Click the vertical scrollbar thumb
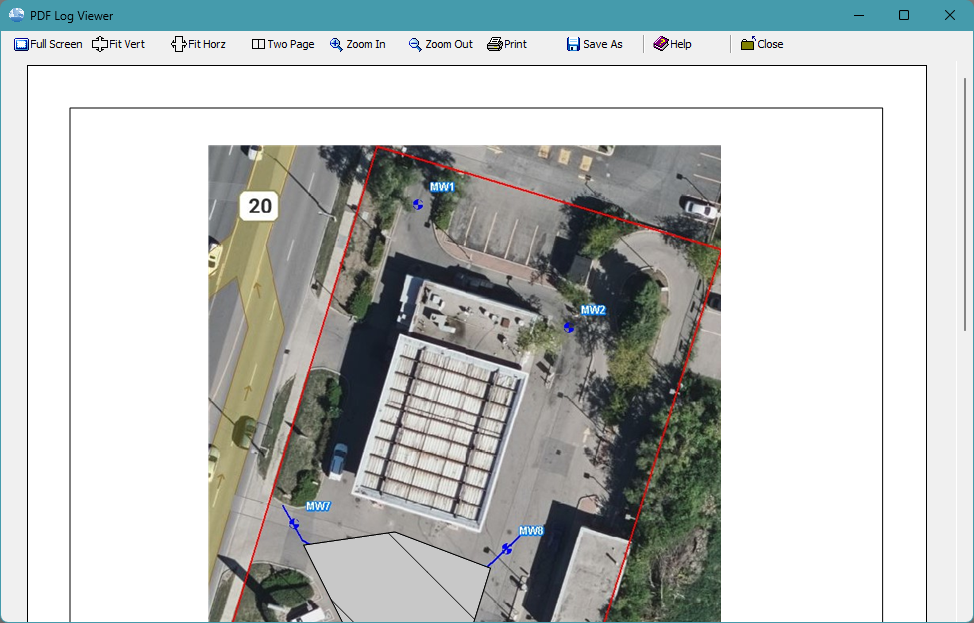974x623 pixels. pos(964,200)
